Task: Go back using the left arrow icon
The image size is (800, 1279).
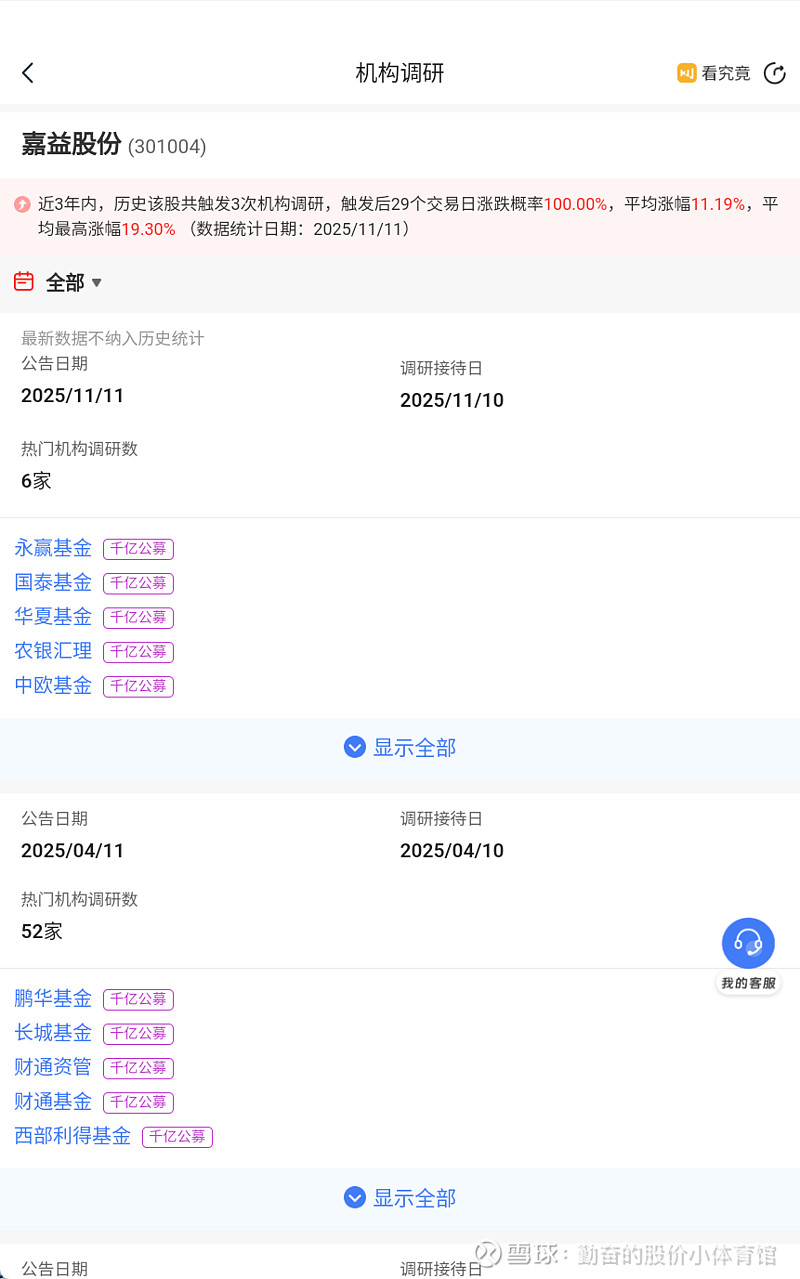Action: 28,73
